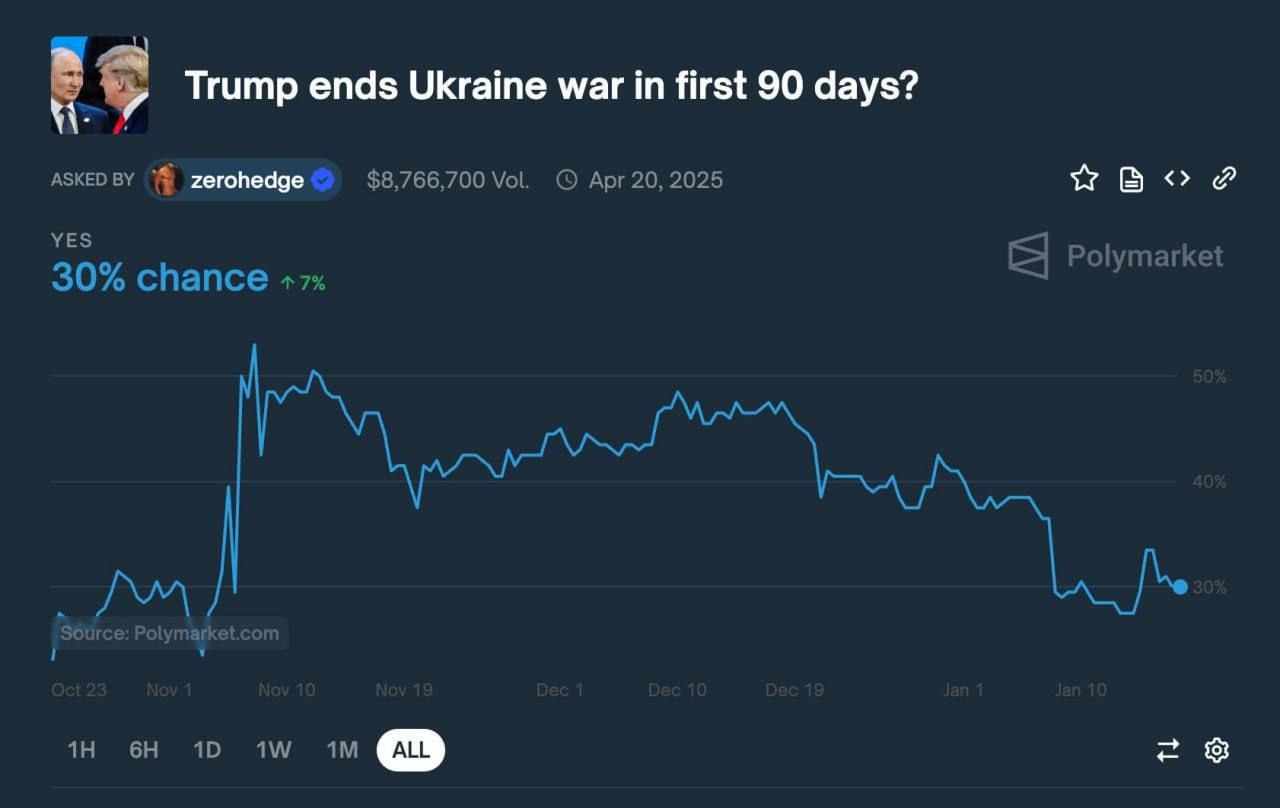The image size is (1280, 808).
Task: Show the 1M time range
Action: [342, 750]
